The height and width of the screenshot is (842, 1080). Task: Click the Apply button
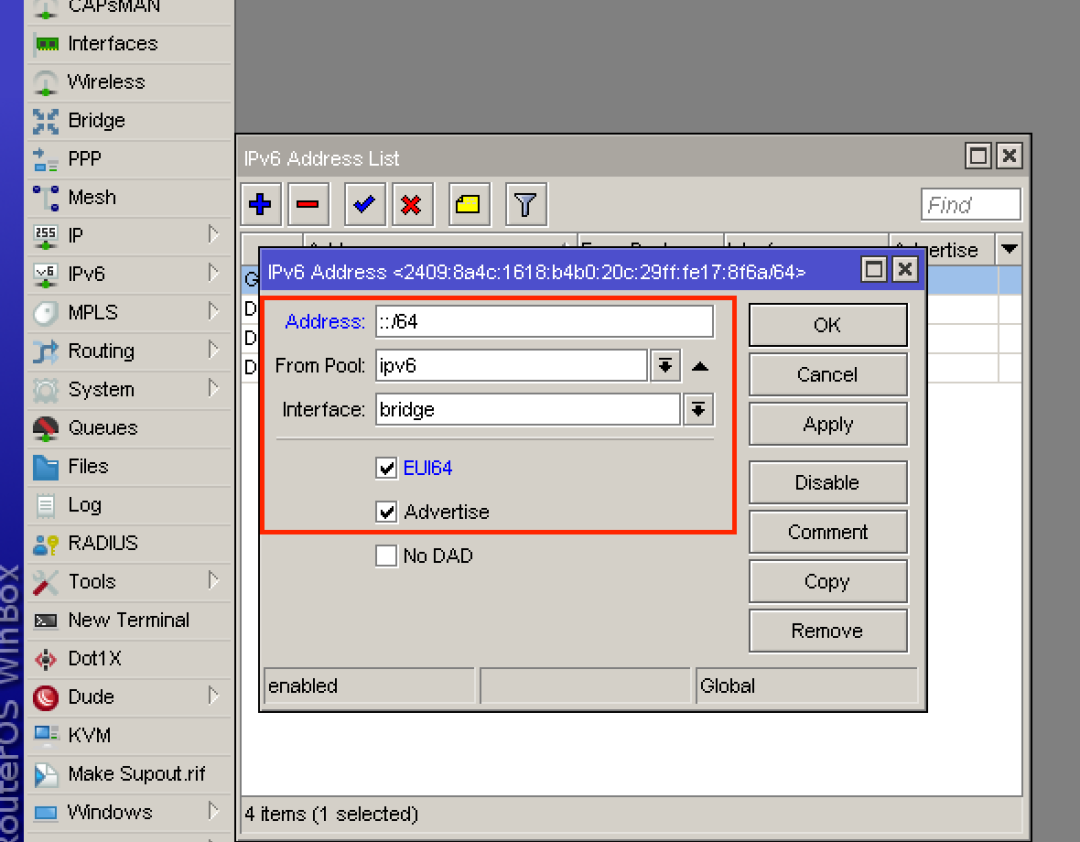pyautogui.click(x=828, y=424)
